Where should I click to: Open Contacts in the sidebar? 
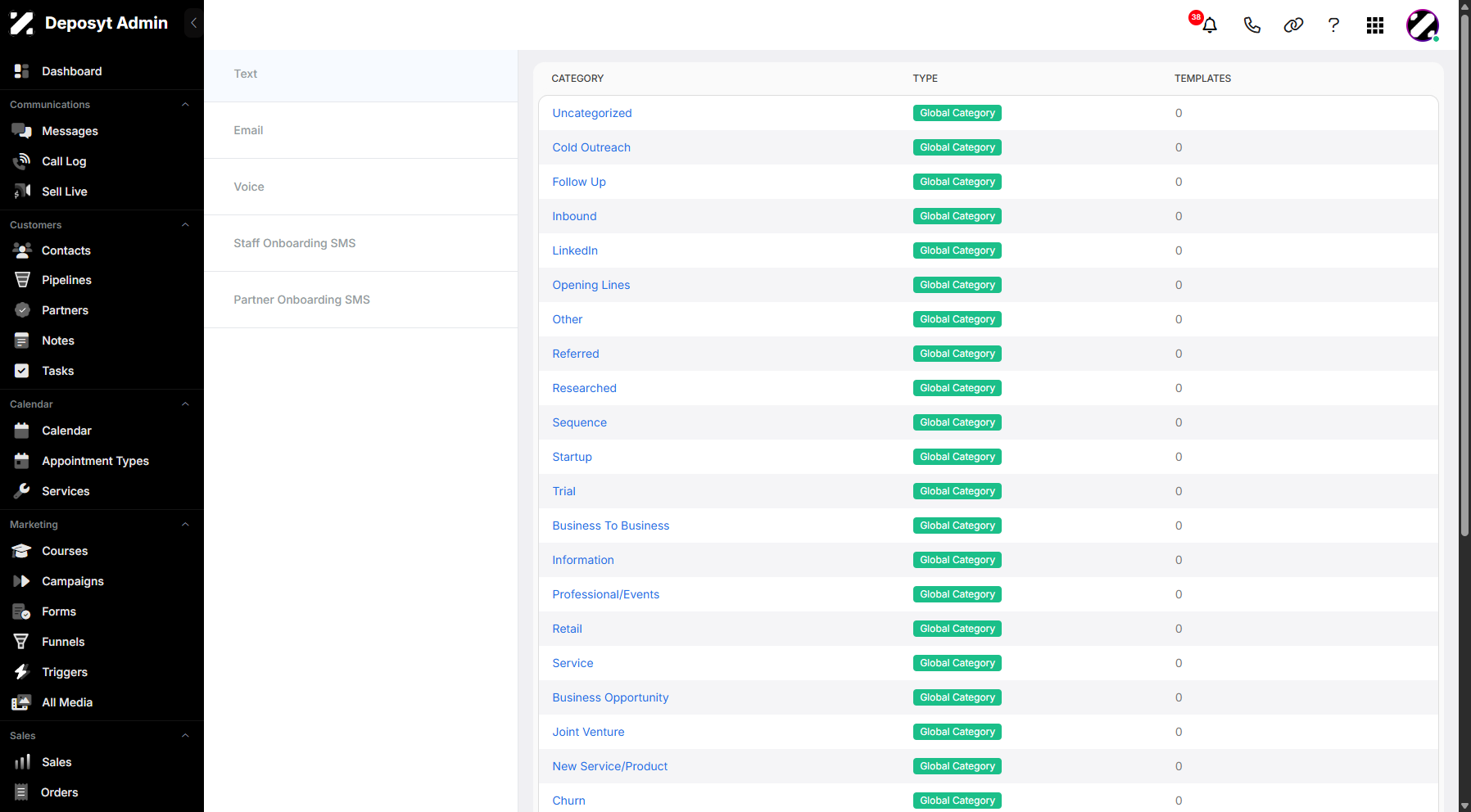point(66,250)
